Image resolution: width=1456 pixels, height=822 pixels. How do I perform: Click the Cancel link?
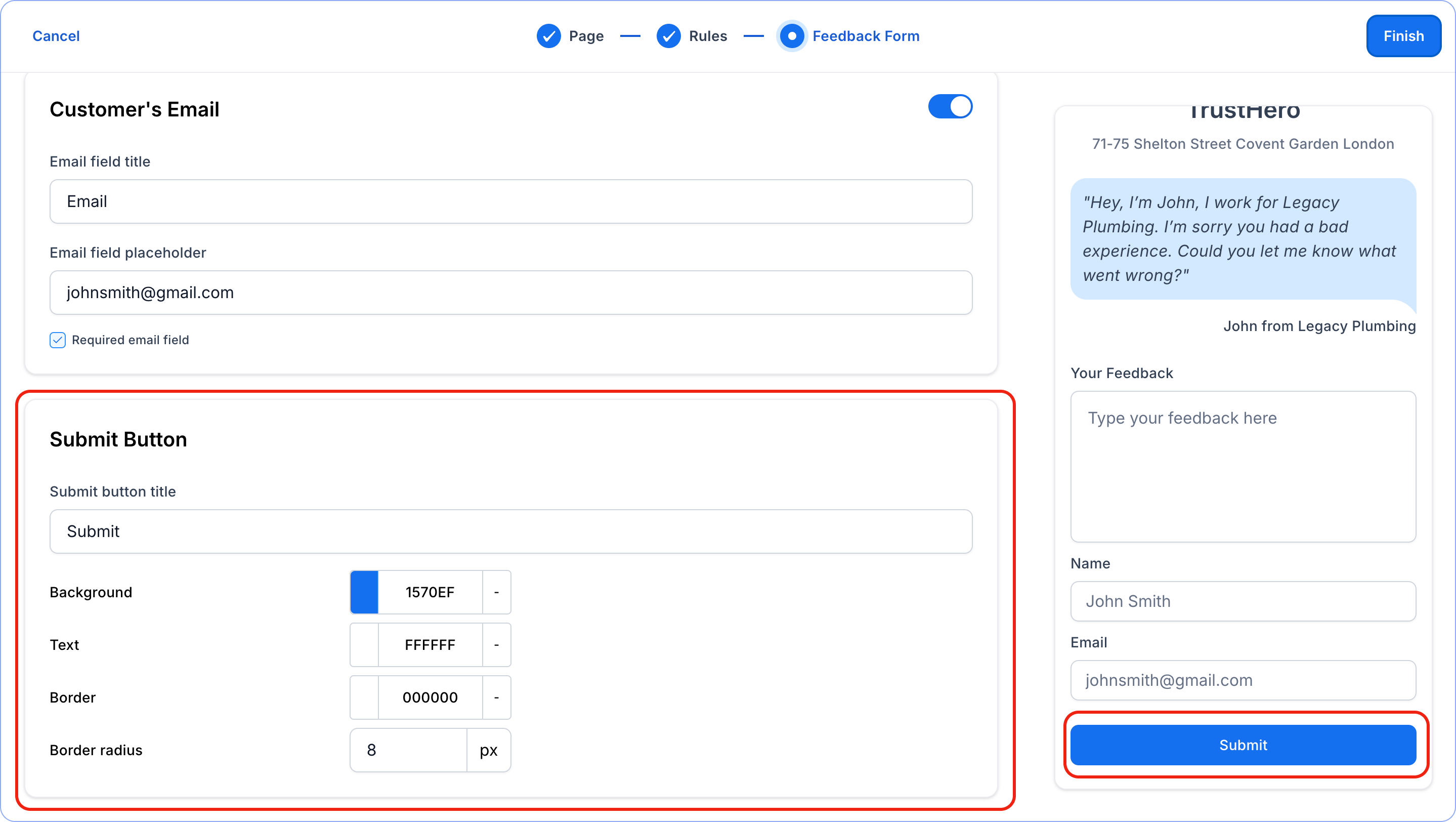tap(56, 36)
